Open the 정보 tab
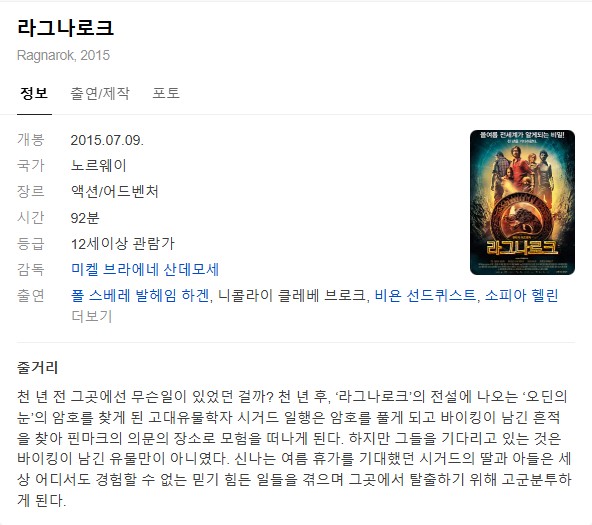 pyautogui.click(x=34, y=93)
